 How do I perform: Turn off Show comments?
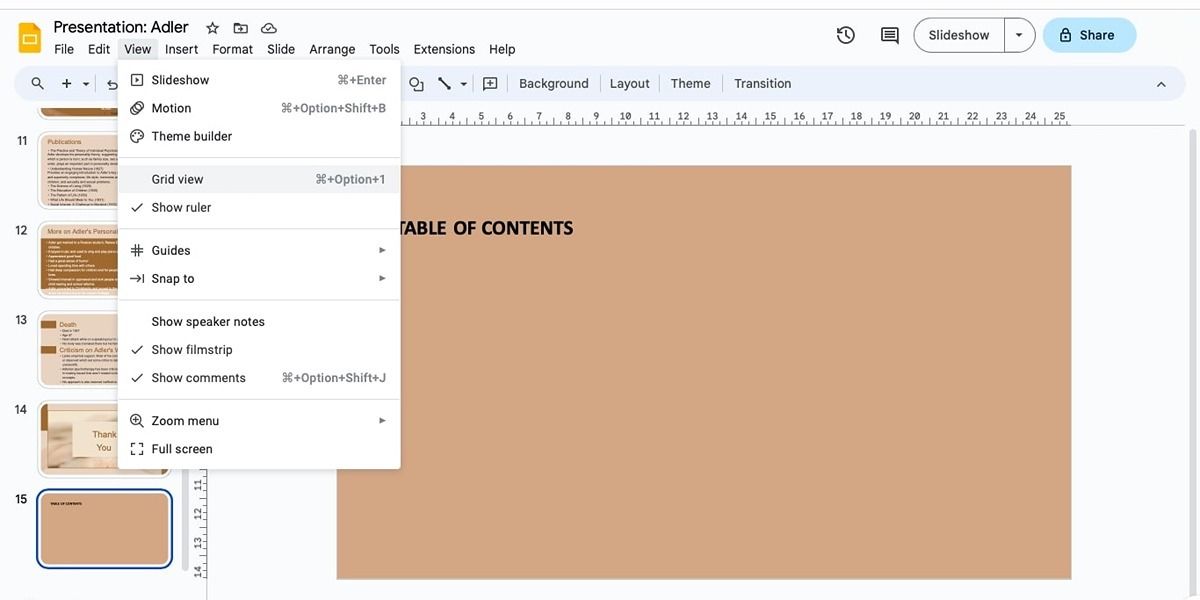(x=198, y=377)
